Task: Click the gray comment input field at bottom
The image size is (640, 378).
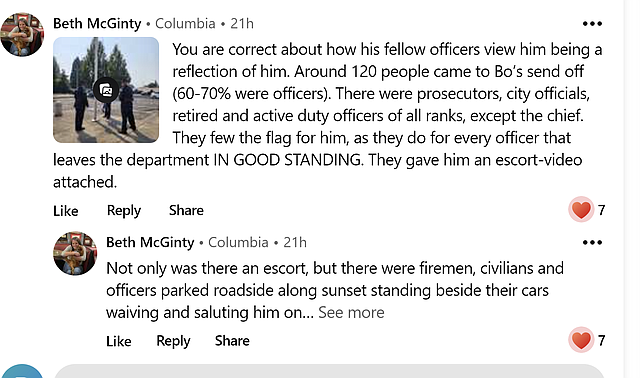Action: click(x=329, y=371)
